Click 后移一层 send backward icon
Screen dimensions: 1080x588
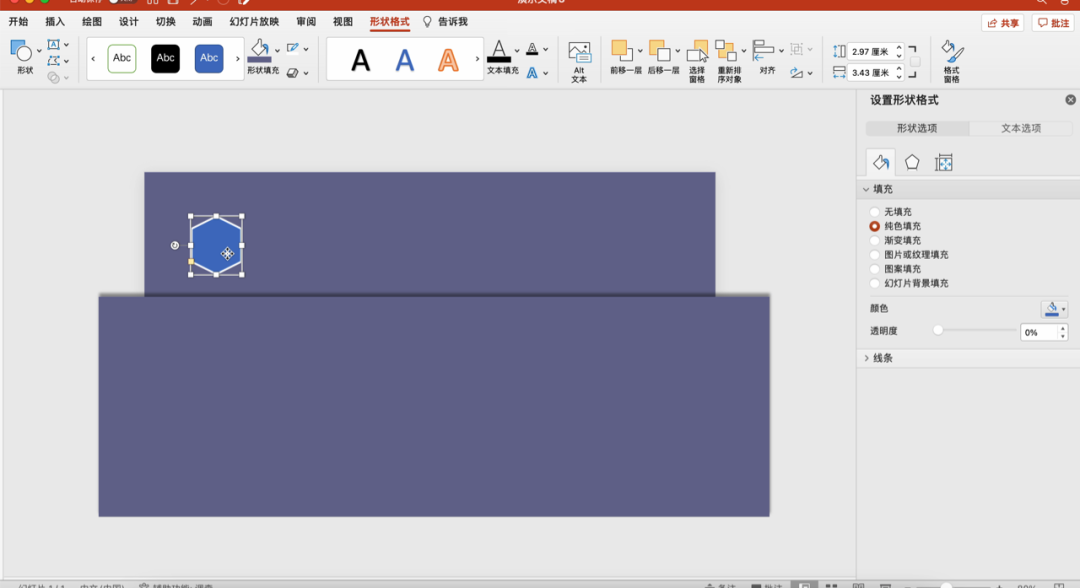(659, 50)
